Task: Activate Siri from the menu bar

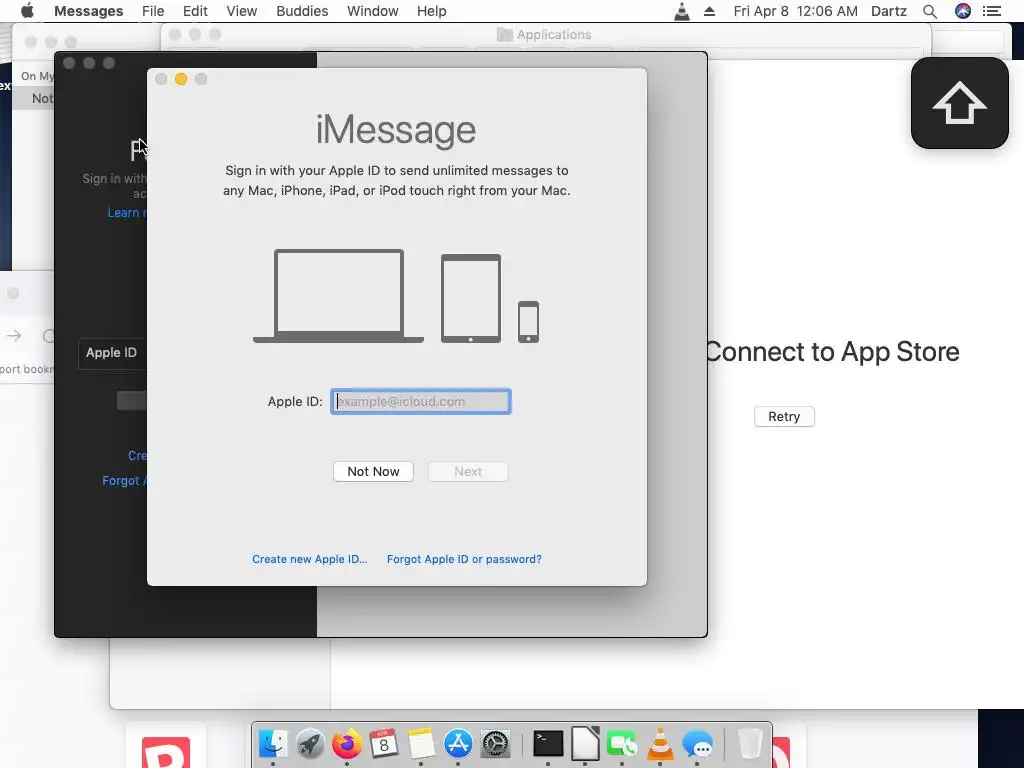Action: 963,11
